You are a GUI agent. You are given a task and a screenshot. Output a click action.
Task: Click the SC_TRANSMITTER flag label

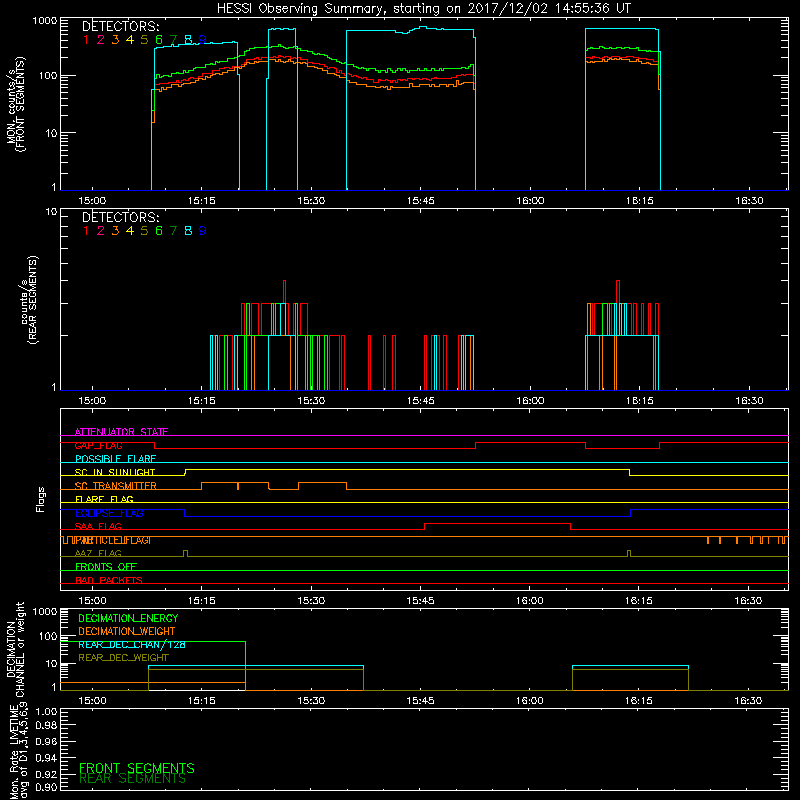[x=115, y=486]
